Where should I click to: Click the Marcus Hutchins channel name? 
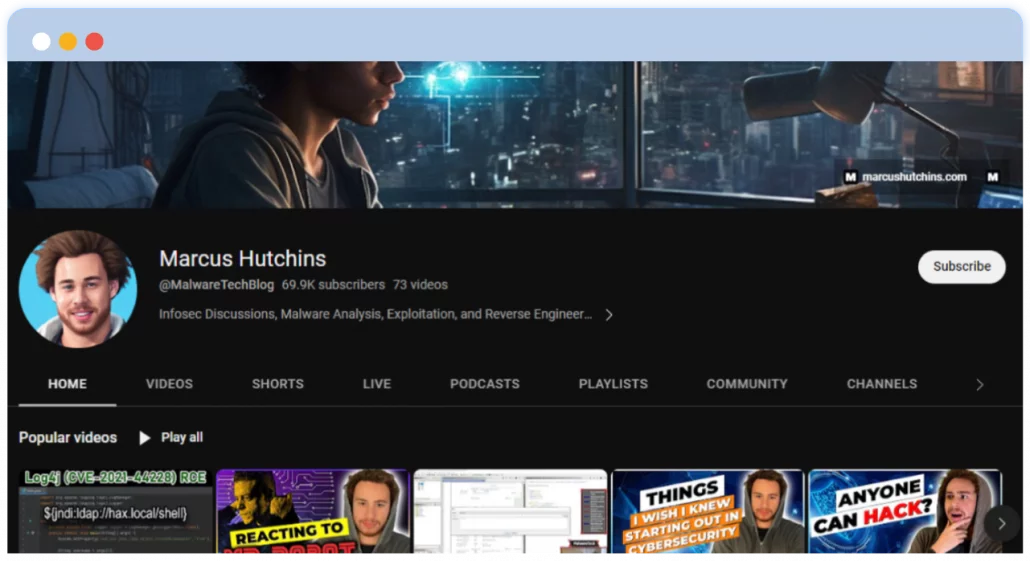242,258
